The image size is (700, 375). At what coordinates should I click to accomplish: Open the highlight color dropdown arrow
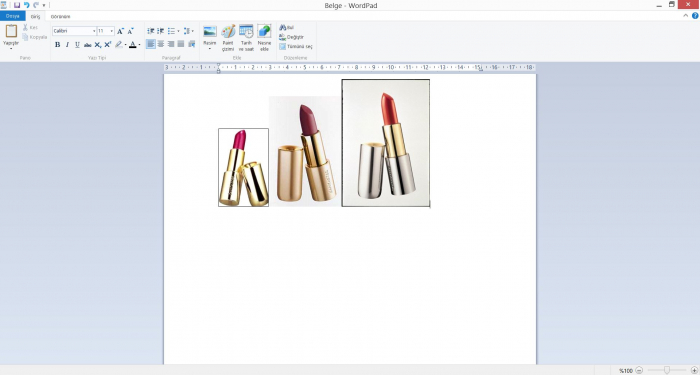[x=125, y=45]
